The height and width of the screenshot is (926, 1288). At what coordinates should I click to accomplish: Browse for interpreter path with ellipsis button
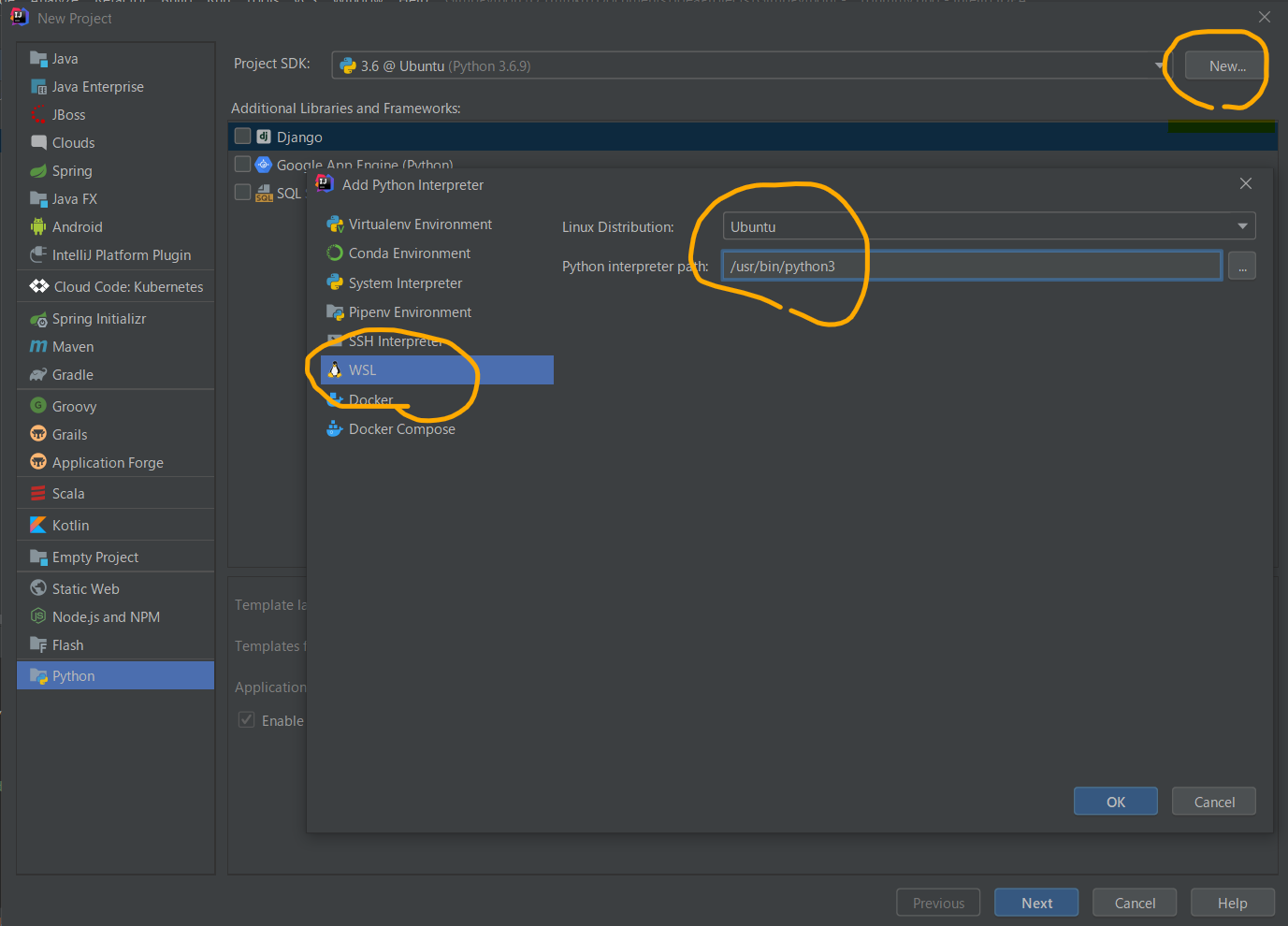(x=1241, y=267)
